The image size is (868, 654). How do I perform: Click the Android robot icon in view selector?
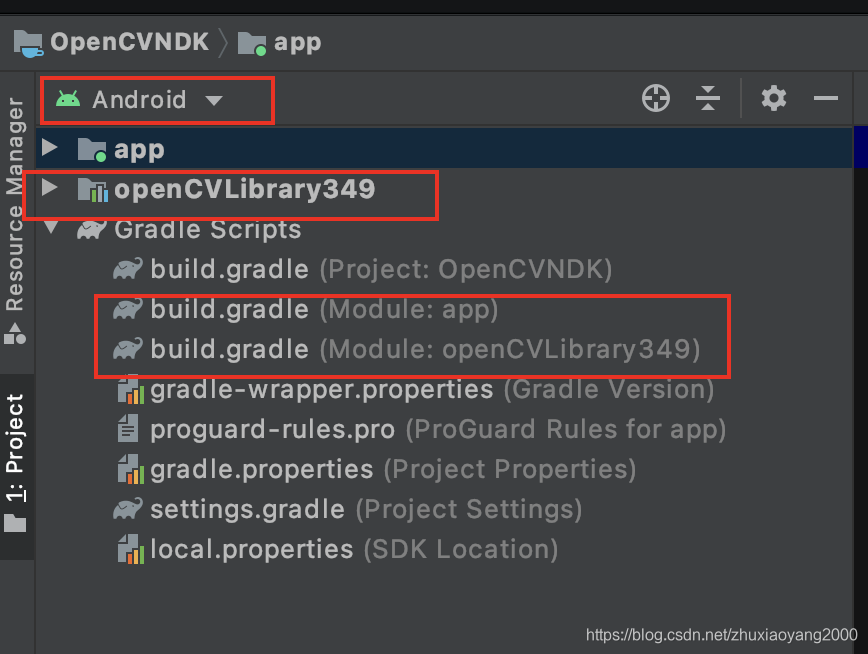pyautogui.click(x=68, y=99)
